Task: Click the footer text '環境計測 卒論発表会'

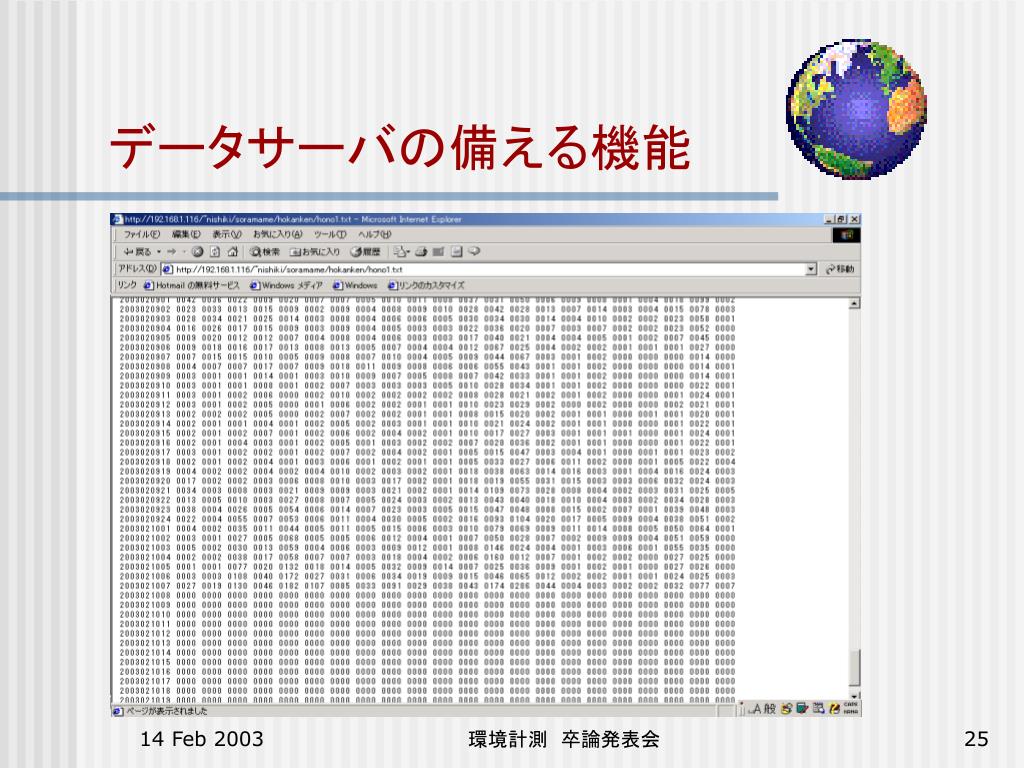Action: (x=564, y=739)
